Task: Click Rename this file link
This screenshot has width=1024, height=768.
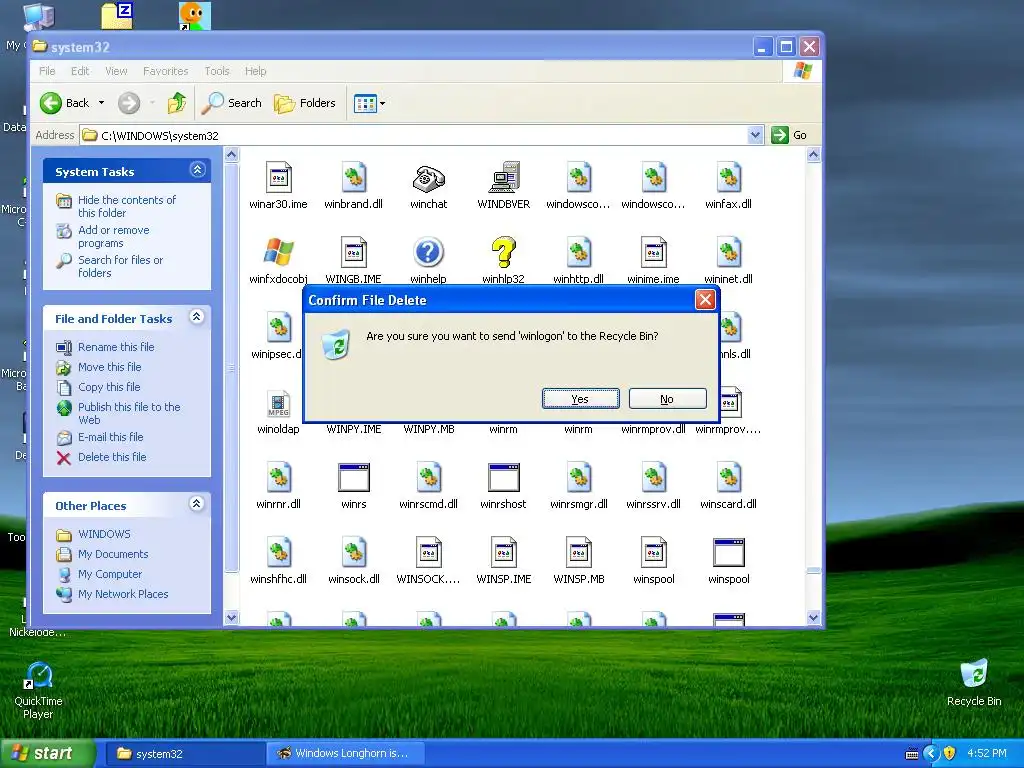Action: [116, 347]
